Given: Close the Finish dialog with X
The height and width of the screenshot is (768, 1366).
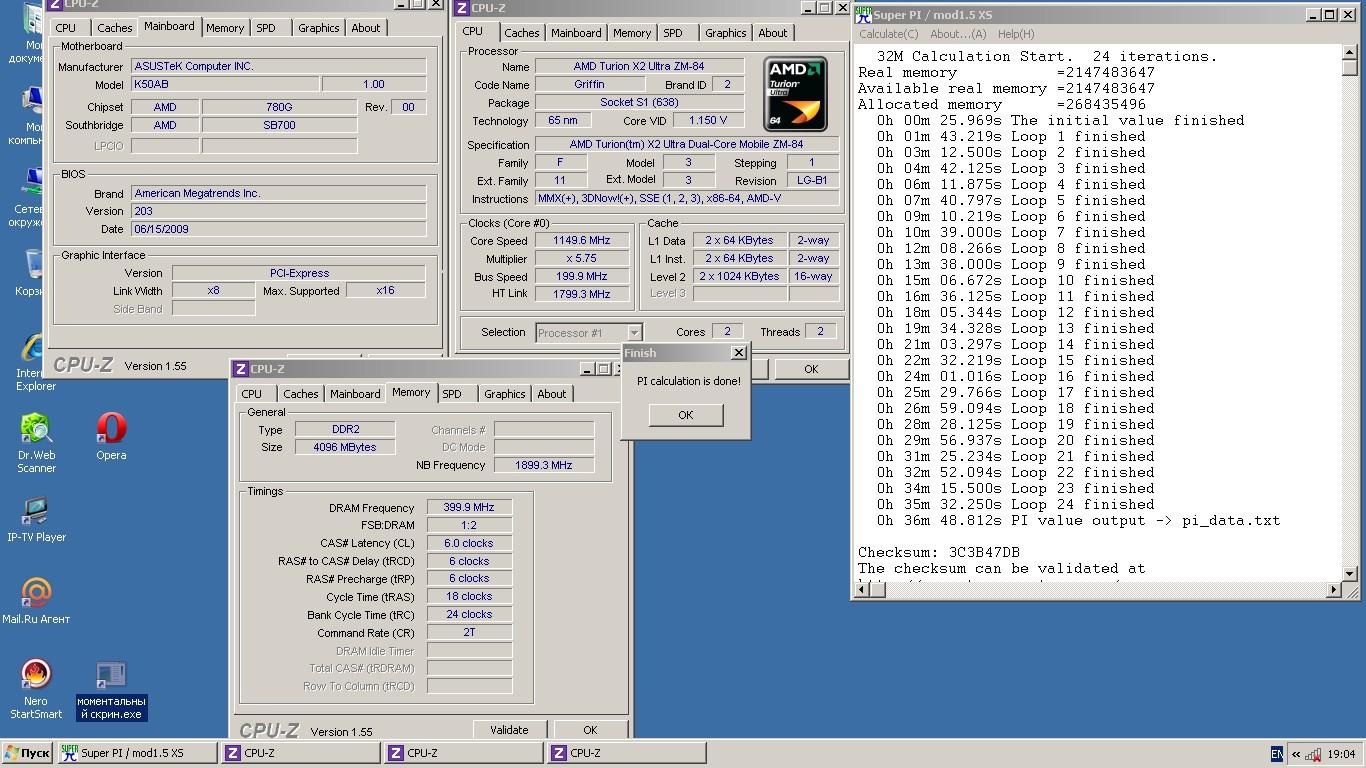Looking at the screenshot, I should point(738,352).
